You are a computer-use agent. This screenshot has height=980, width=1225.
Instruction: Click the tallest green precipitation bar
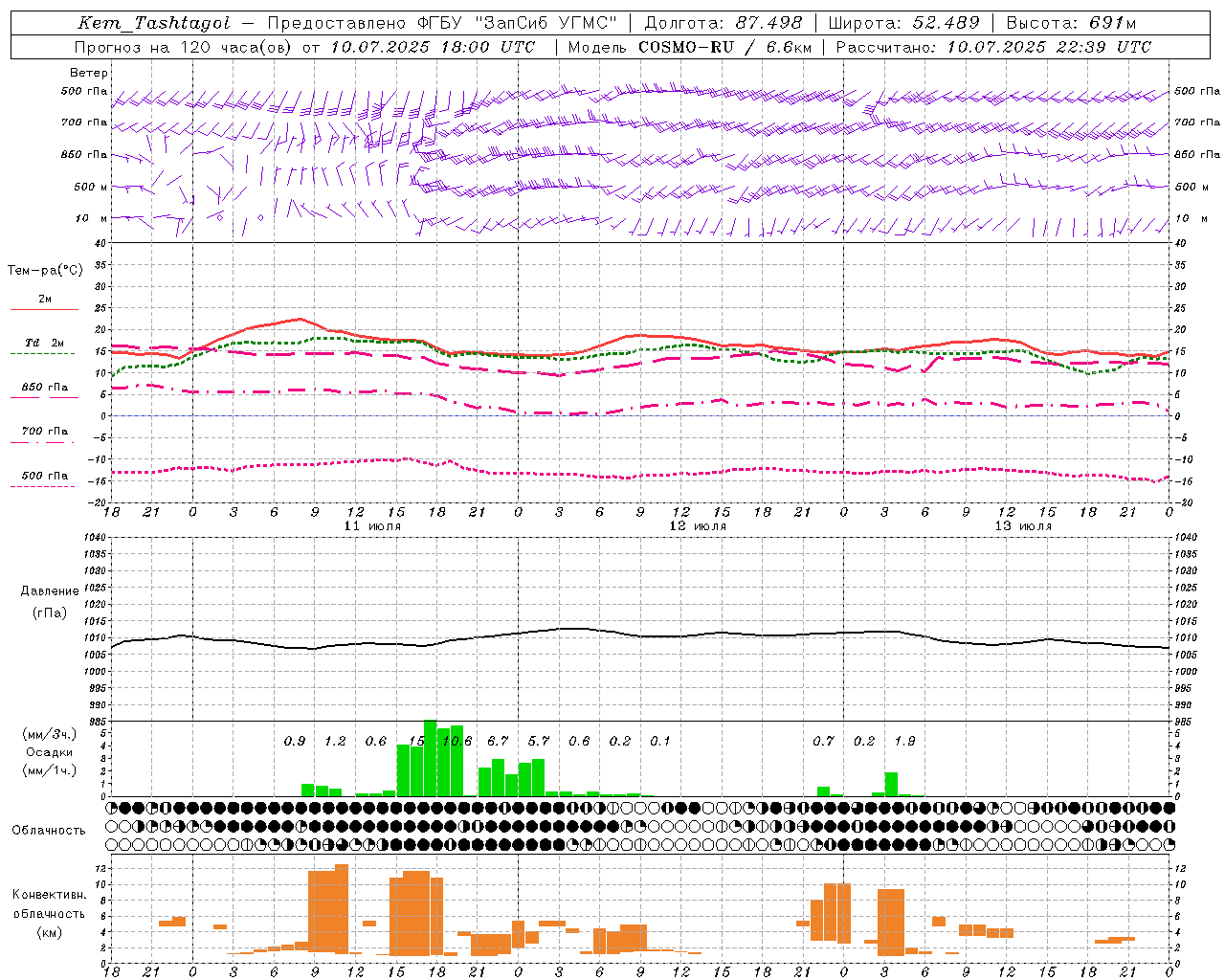pyautogui.click(x=431, y=758)
